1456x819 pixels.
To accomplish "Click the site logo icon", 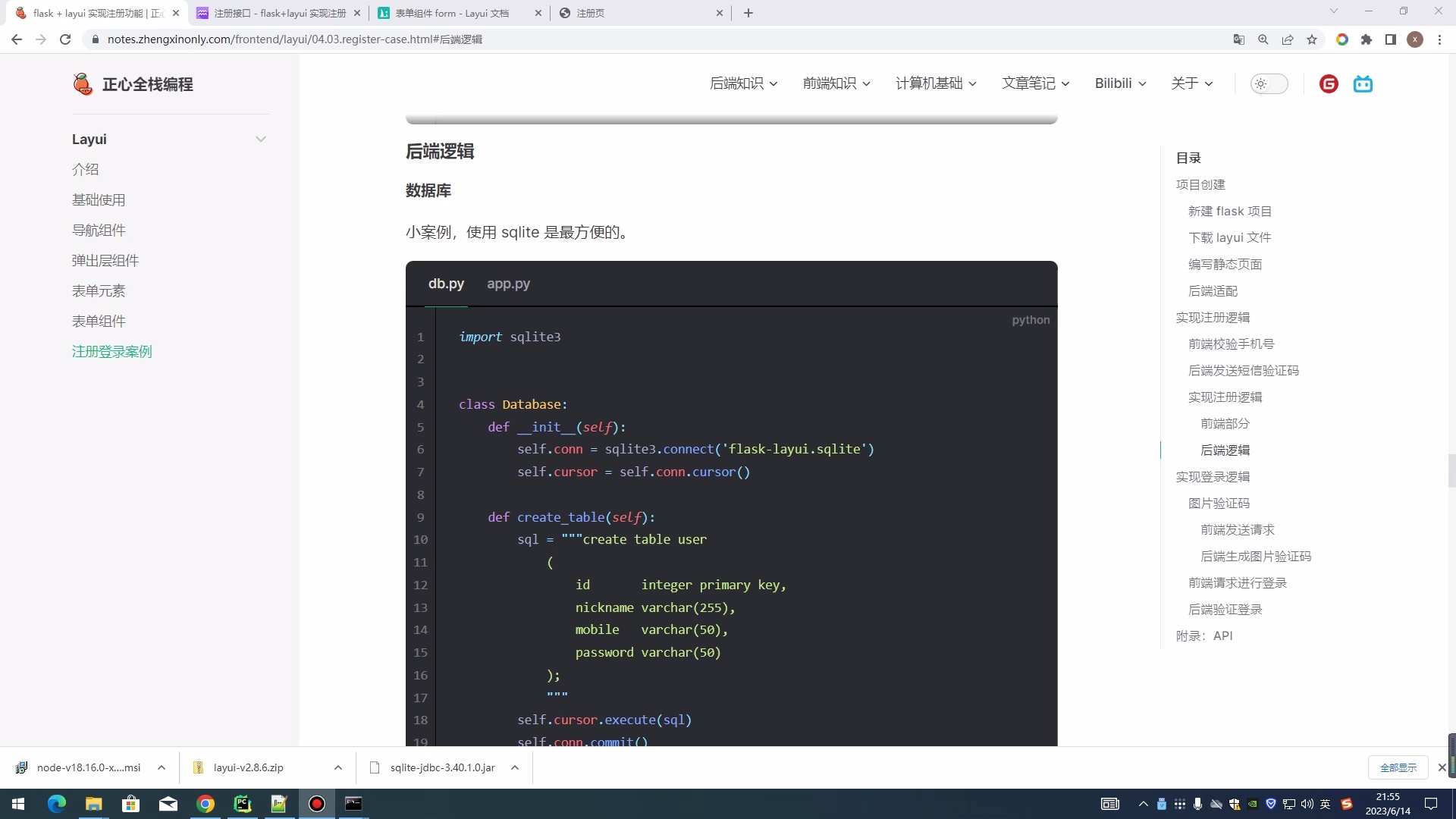I will [x=82, y=84].
